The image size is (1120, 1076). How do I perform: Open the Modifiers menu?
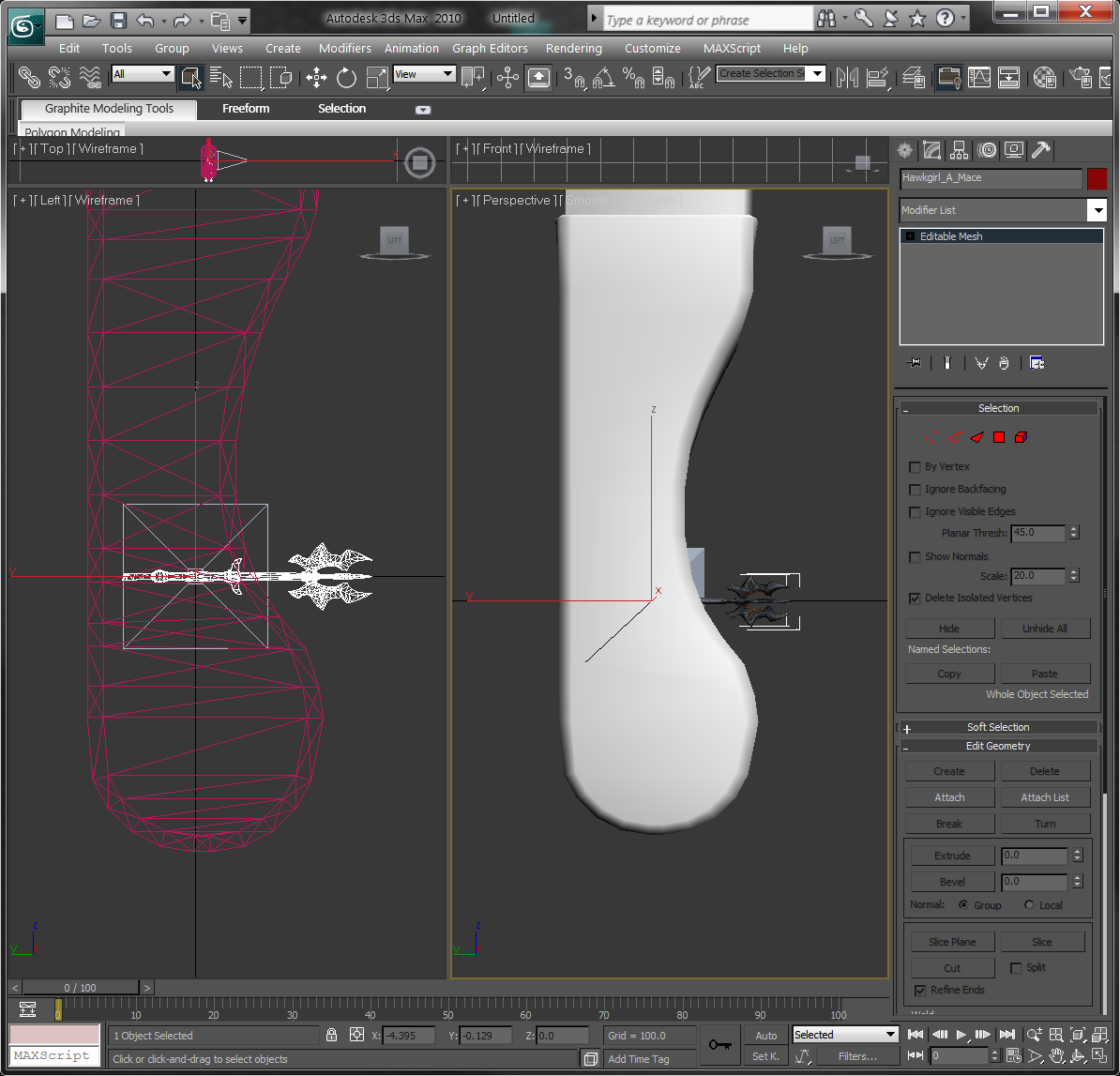coord(344,48)
